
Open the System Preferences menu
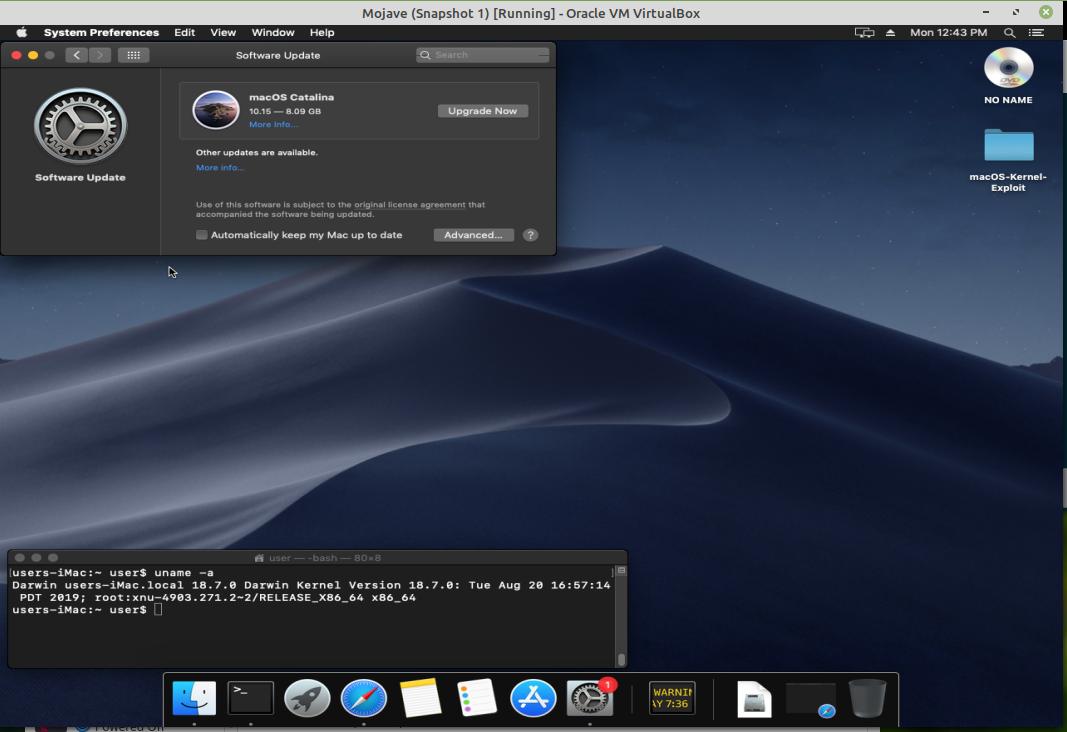click(101, 32)
